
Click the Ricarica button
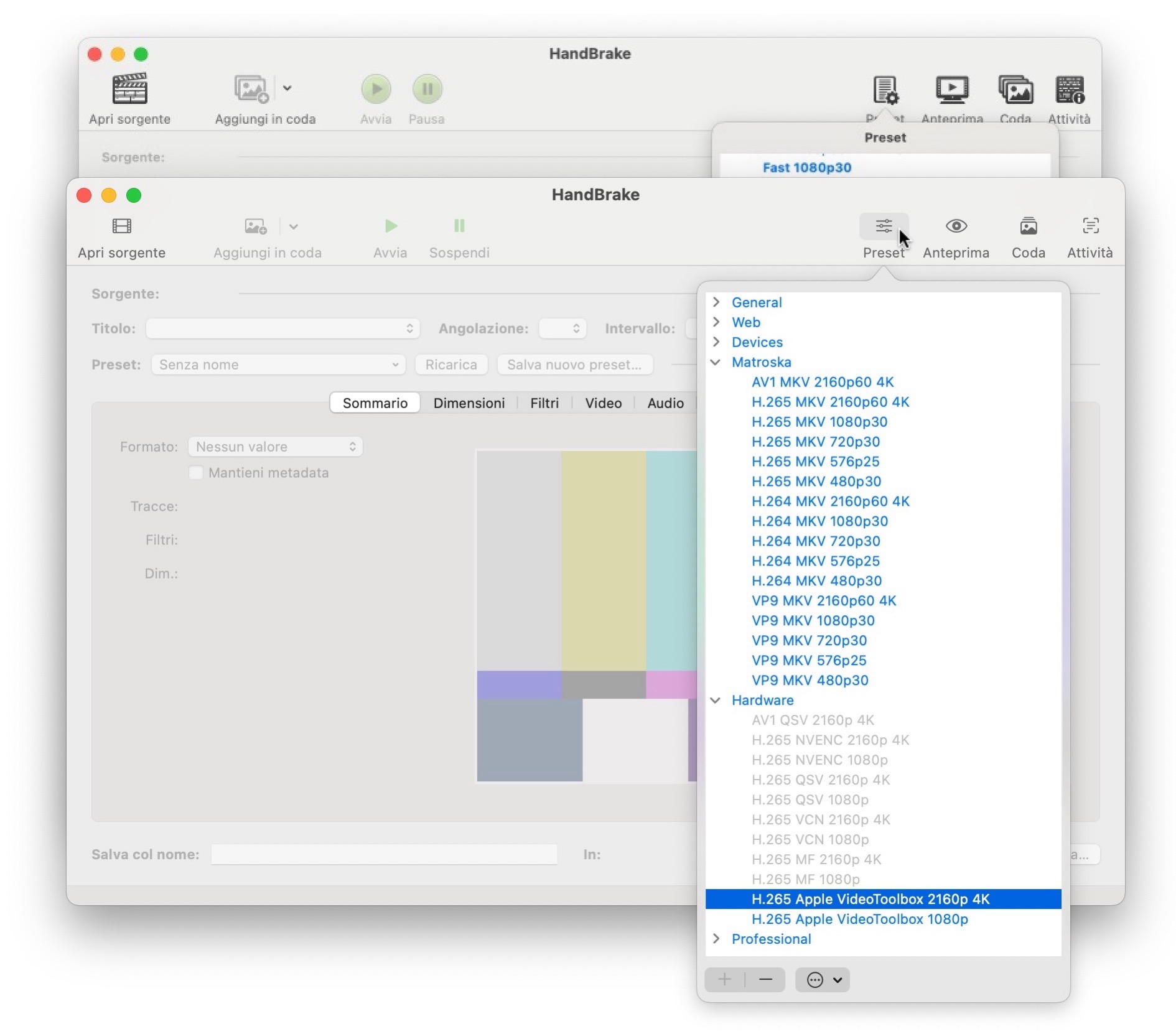coord(451,365)
